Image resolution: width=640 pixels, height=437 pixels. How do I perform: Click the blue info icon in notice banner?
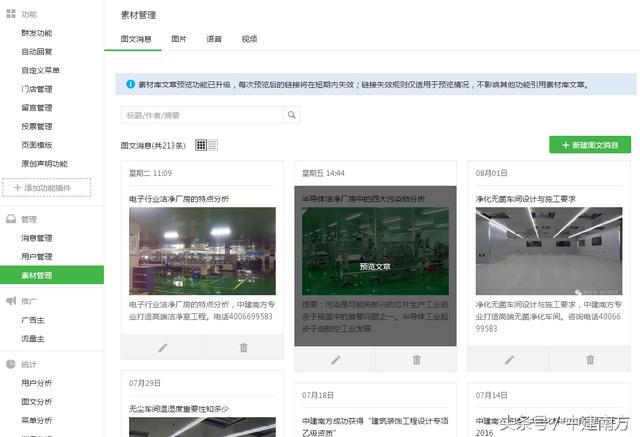pyautogui.click(x=130, y=84)
